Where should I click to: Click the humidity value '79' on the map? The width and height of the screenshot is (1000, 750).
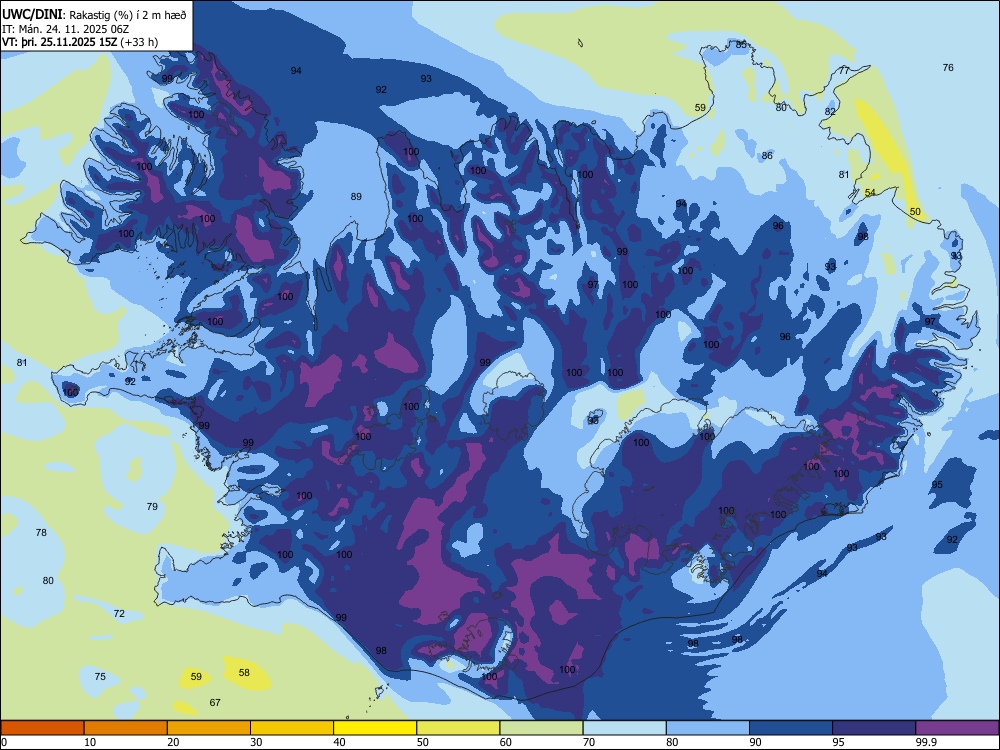[x=152, y=507]
